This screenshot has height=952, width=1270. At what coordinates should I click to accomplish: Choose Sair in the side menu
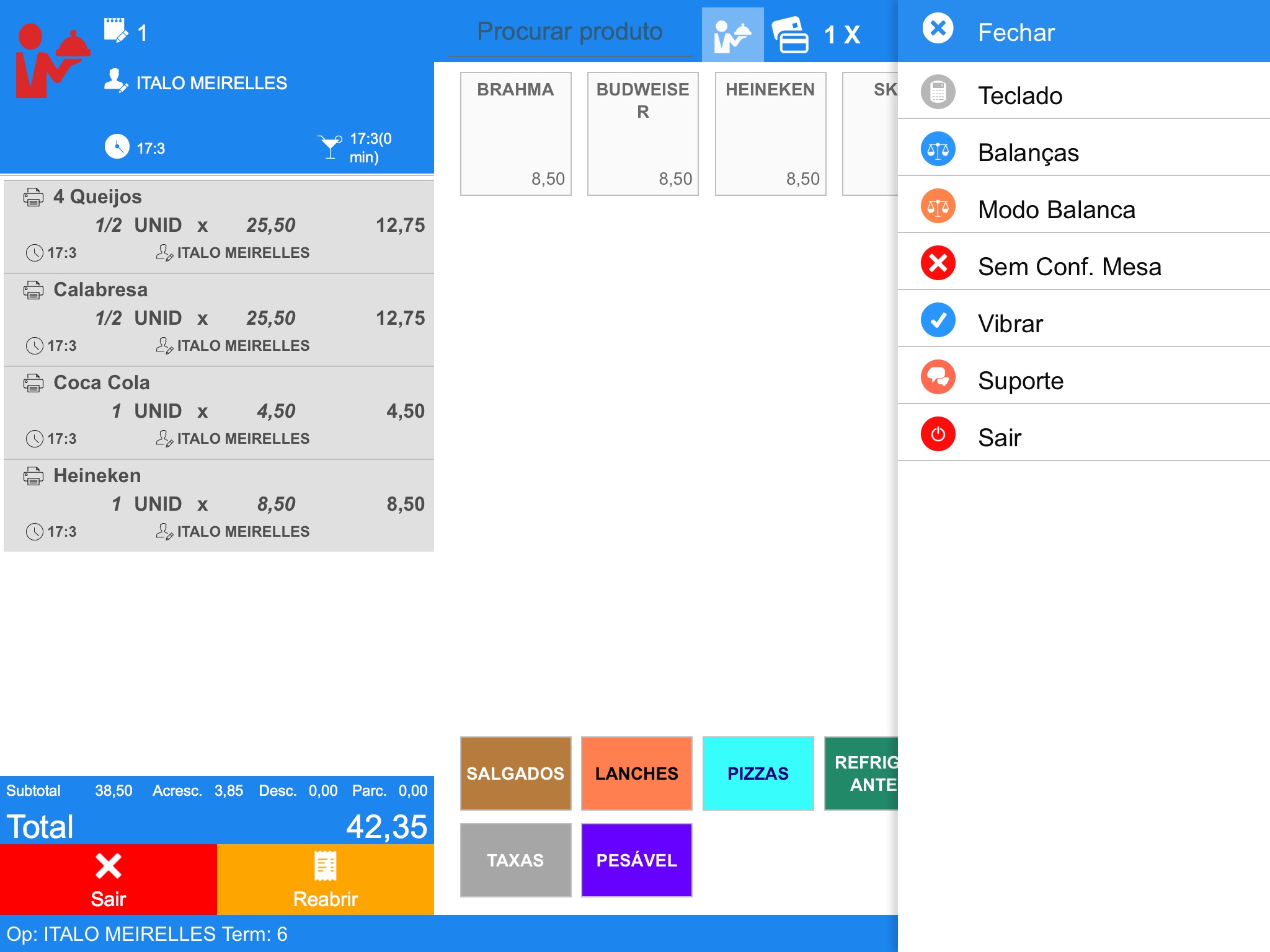pos(1084,433)
